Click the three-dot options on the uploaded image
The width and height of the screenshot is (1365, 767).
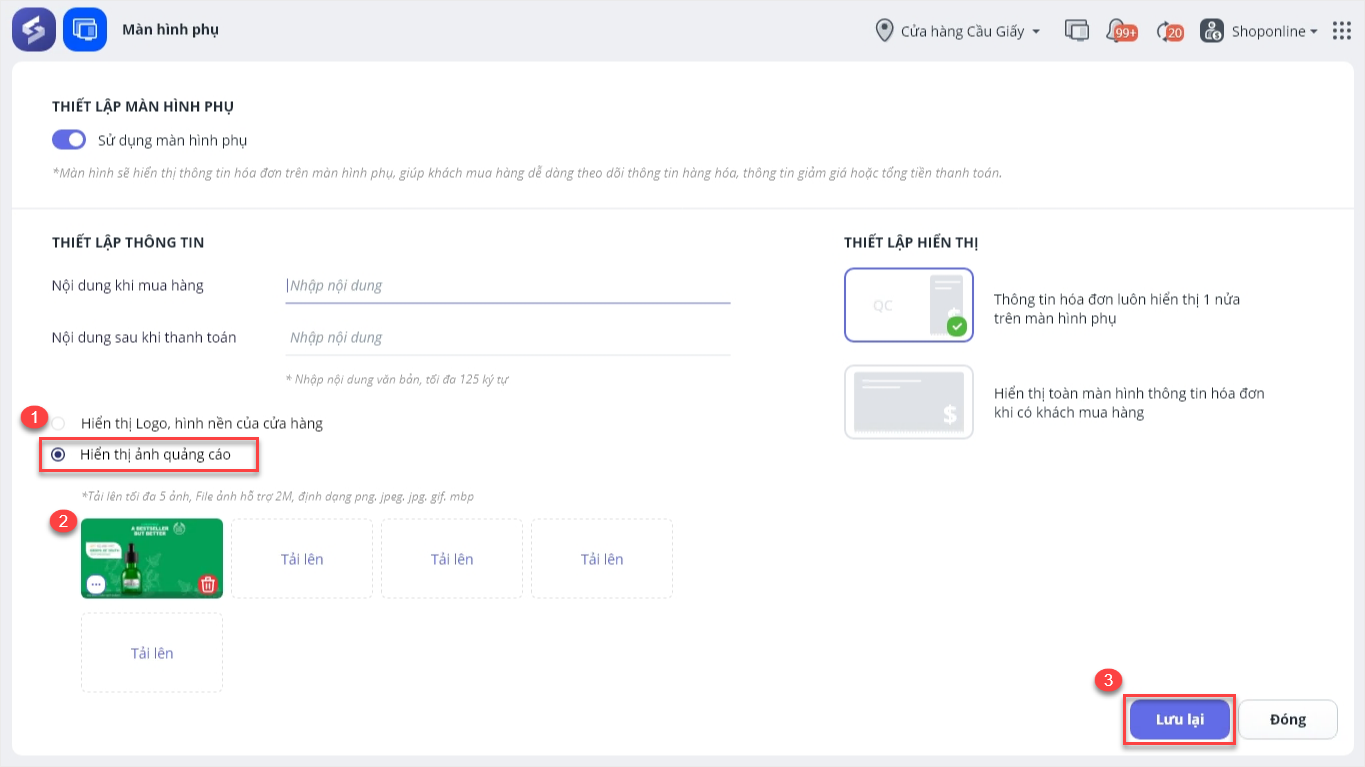[96, 584]
